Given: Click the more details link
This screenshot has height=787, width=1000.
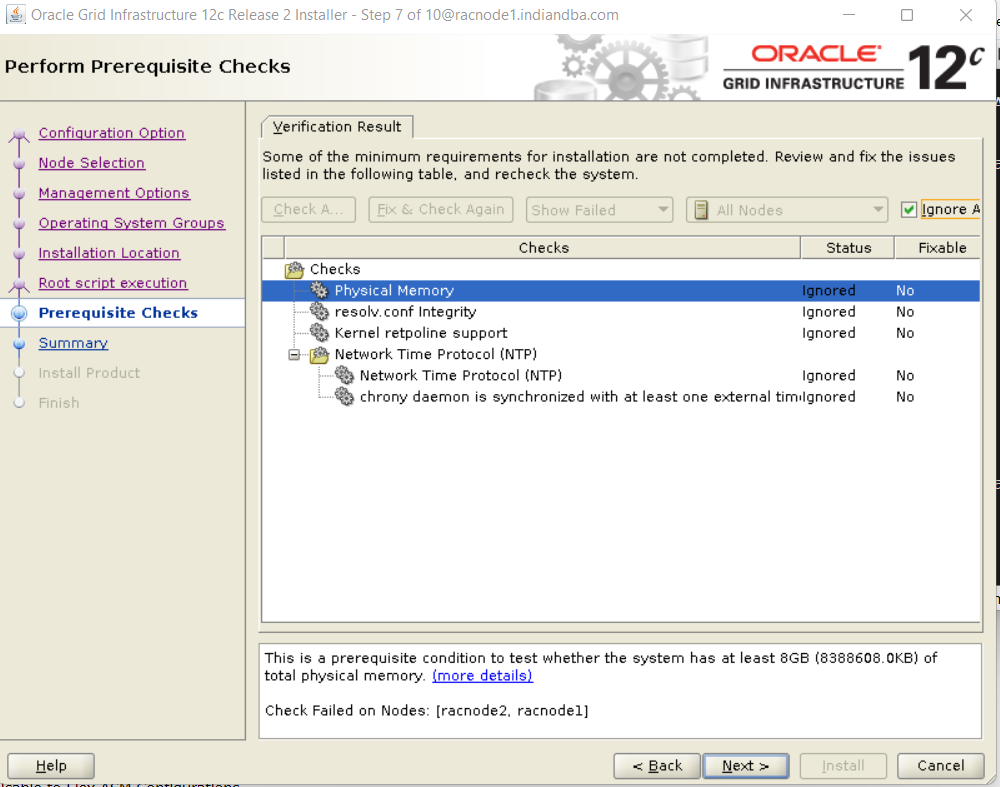Looking at the screenshot, I should coord(482,676).
